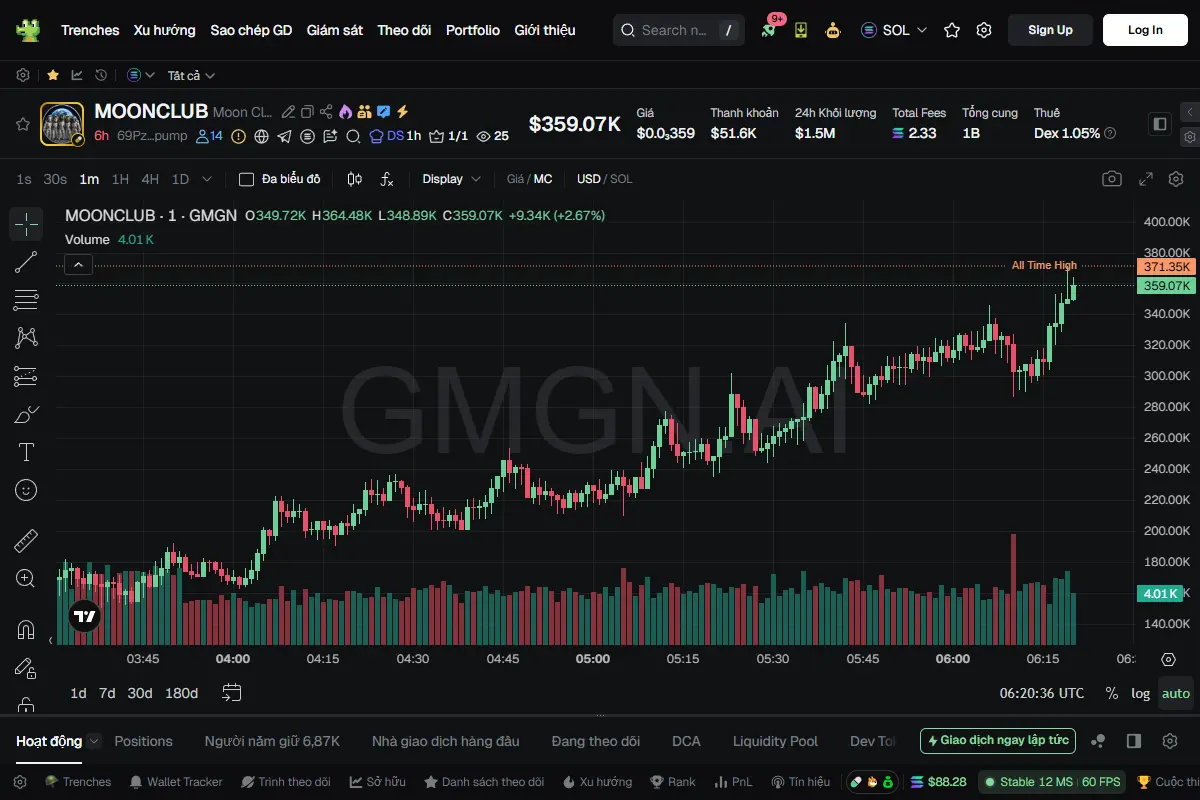1200x800 pixels.
Task: Open the Tất cả filter dropdown
Action: click(x=191, y=75)
